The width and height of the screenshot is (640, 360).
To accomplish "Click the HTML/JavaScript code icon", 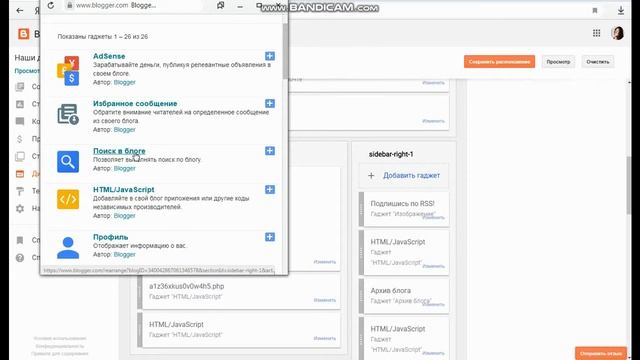I will 68,199.
